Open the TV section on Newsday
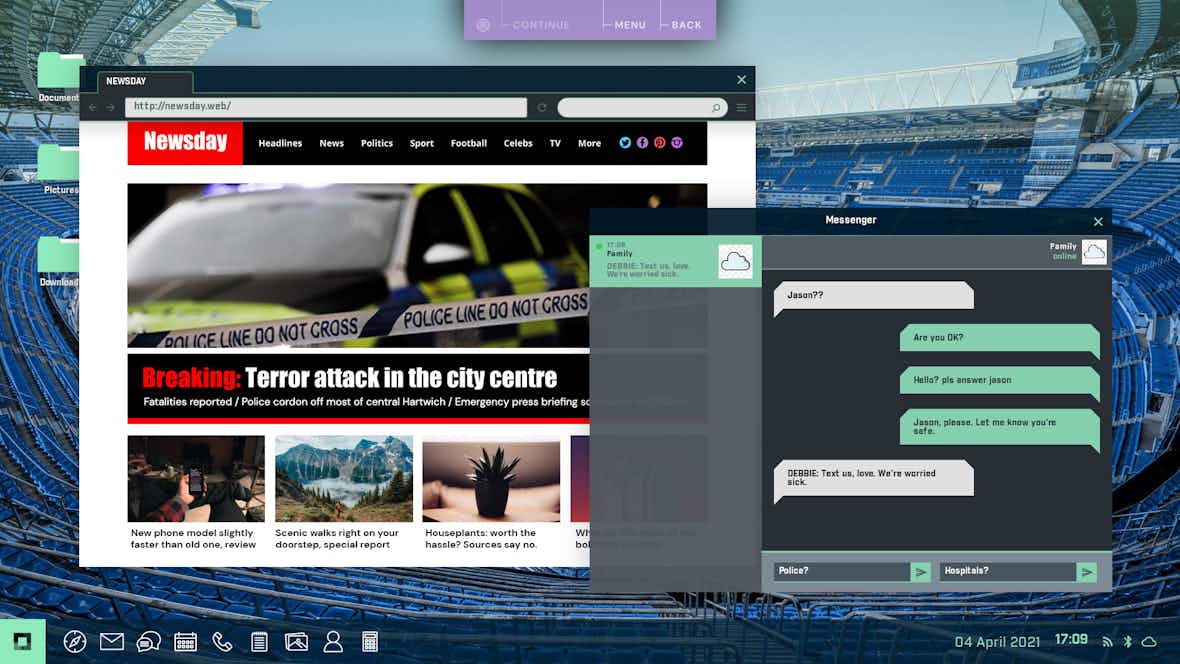Image resolution: width=1180 pixels, height=664 pixels. coord(555,143)
